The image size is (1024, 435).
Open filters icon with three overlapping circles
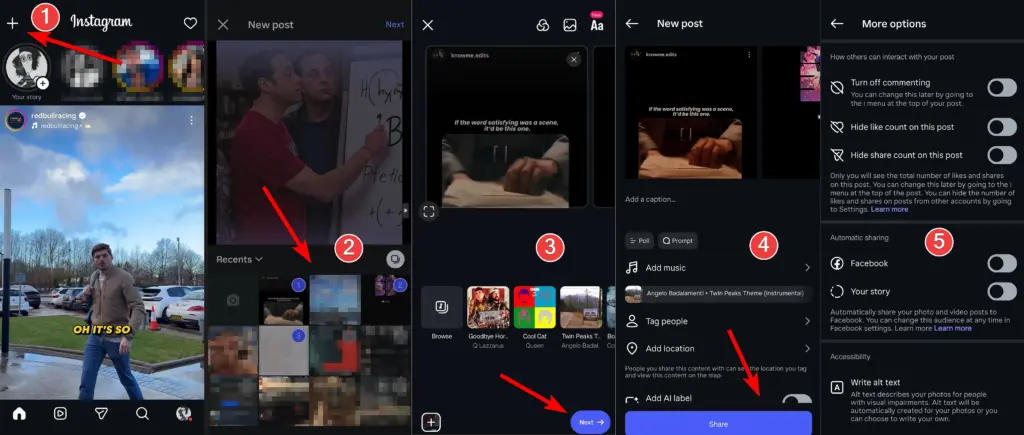coord(542,25)
